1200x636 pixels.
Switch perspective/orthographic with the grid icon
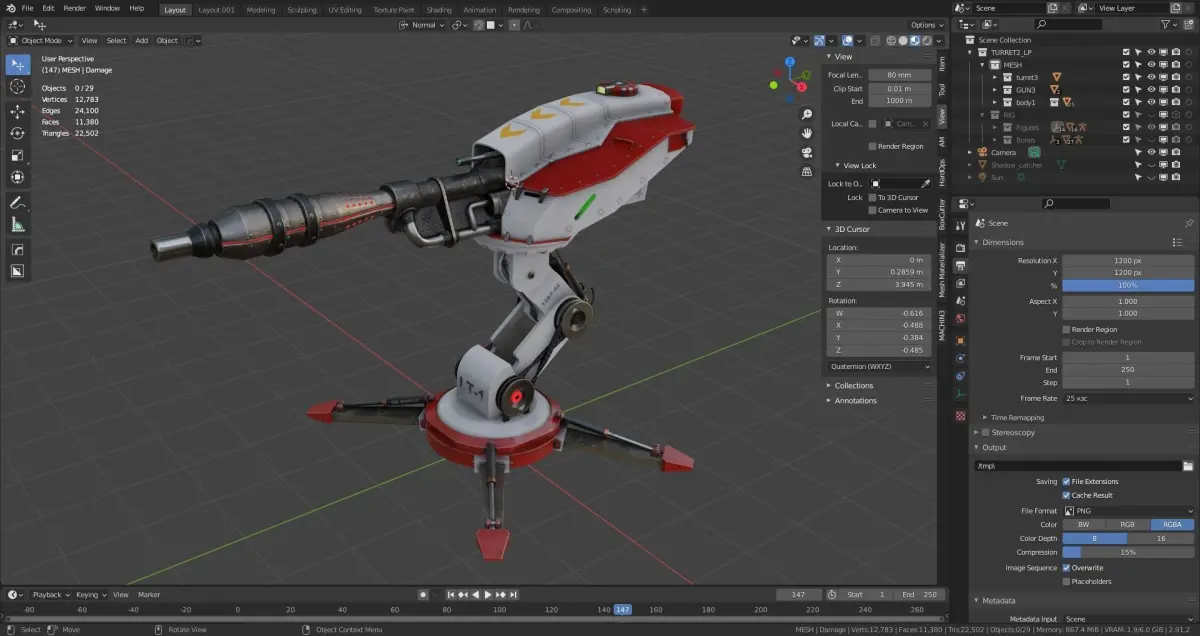pyautogui.click(x=806, y=171)
